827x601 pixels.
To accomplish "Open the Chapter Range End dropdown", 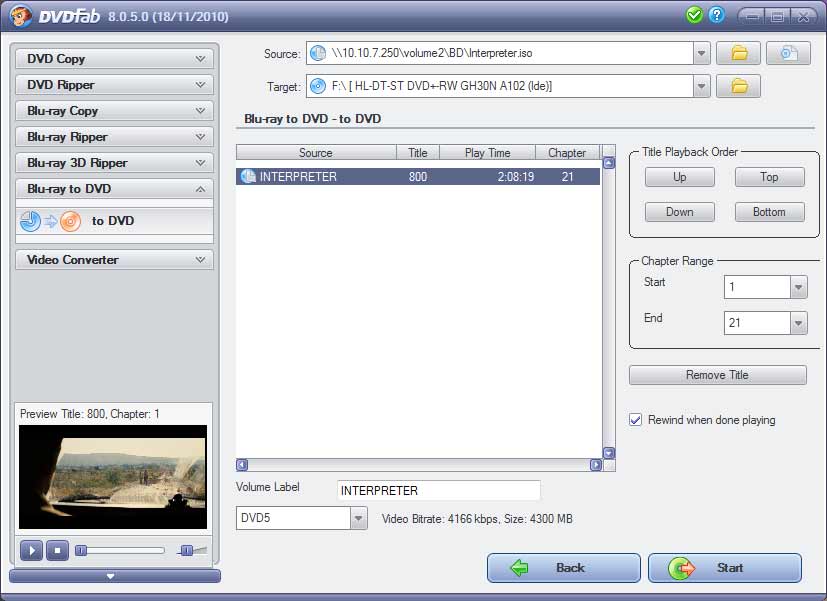I will coord(799,323).
